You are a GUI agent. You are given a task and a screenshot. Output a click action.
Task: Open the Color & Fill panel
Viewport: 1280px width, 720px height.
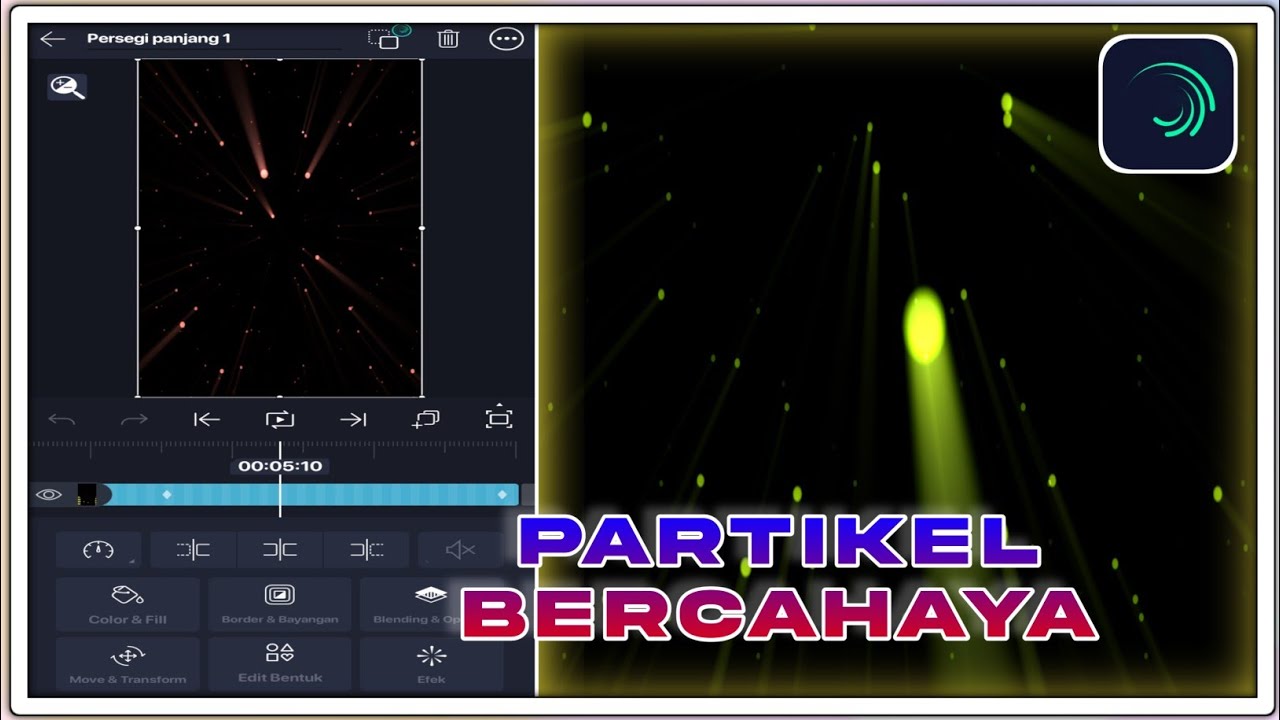click(x=128, y=605)
